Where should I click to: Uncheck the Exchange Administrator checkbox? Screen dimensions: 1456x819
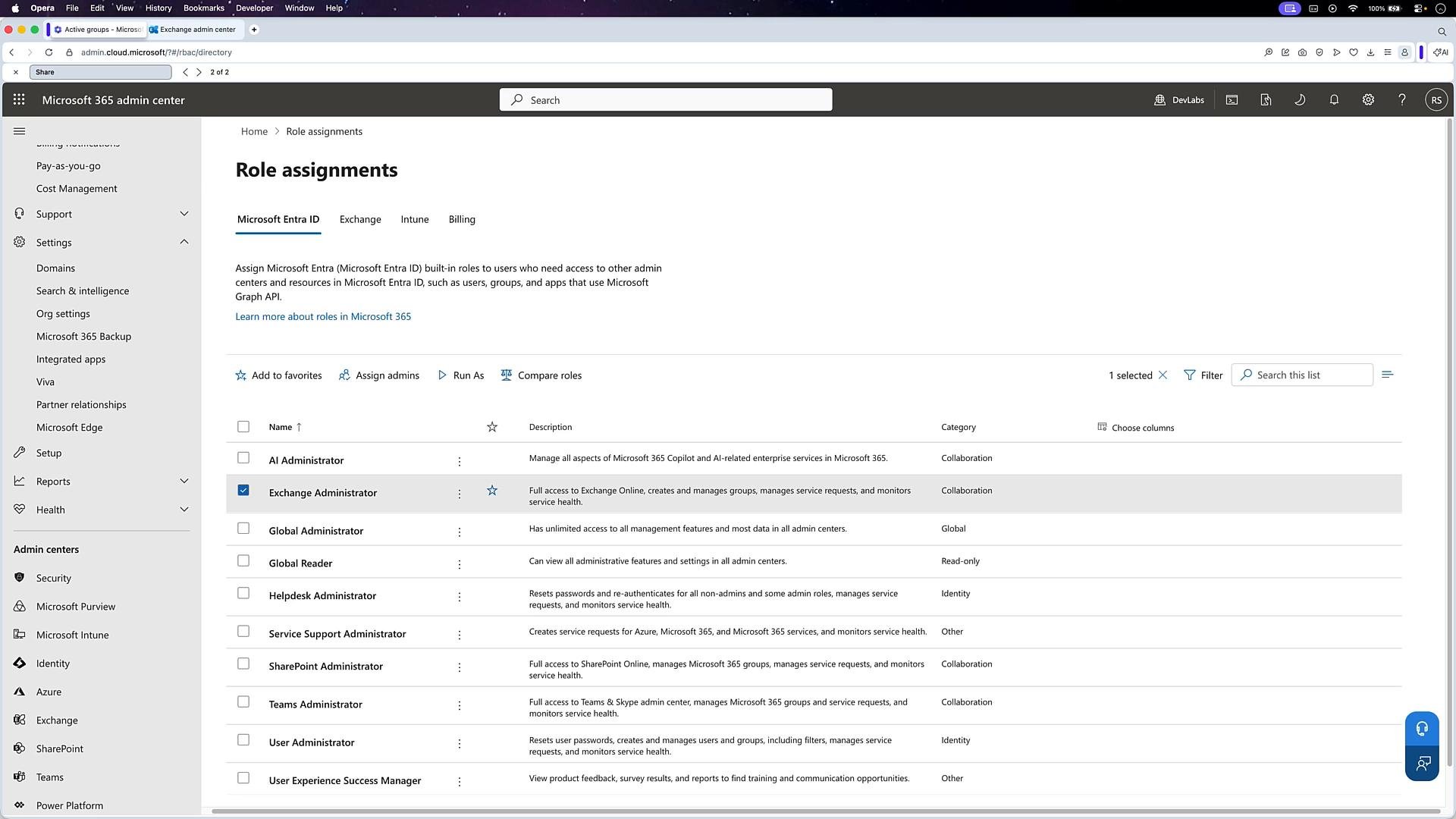[243, 490]
